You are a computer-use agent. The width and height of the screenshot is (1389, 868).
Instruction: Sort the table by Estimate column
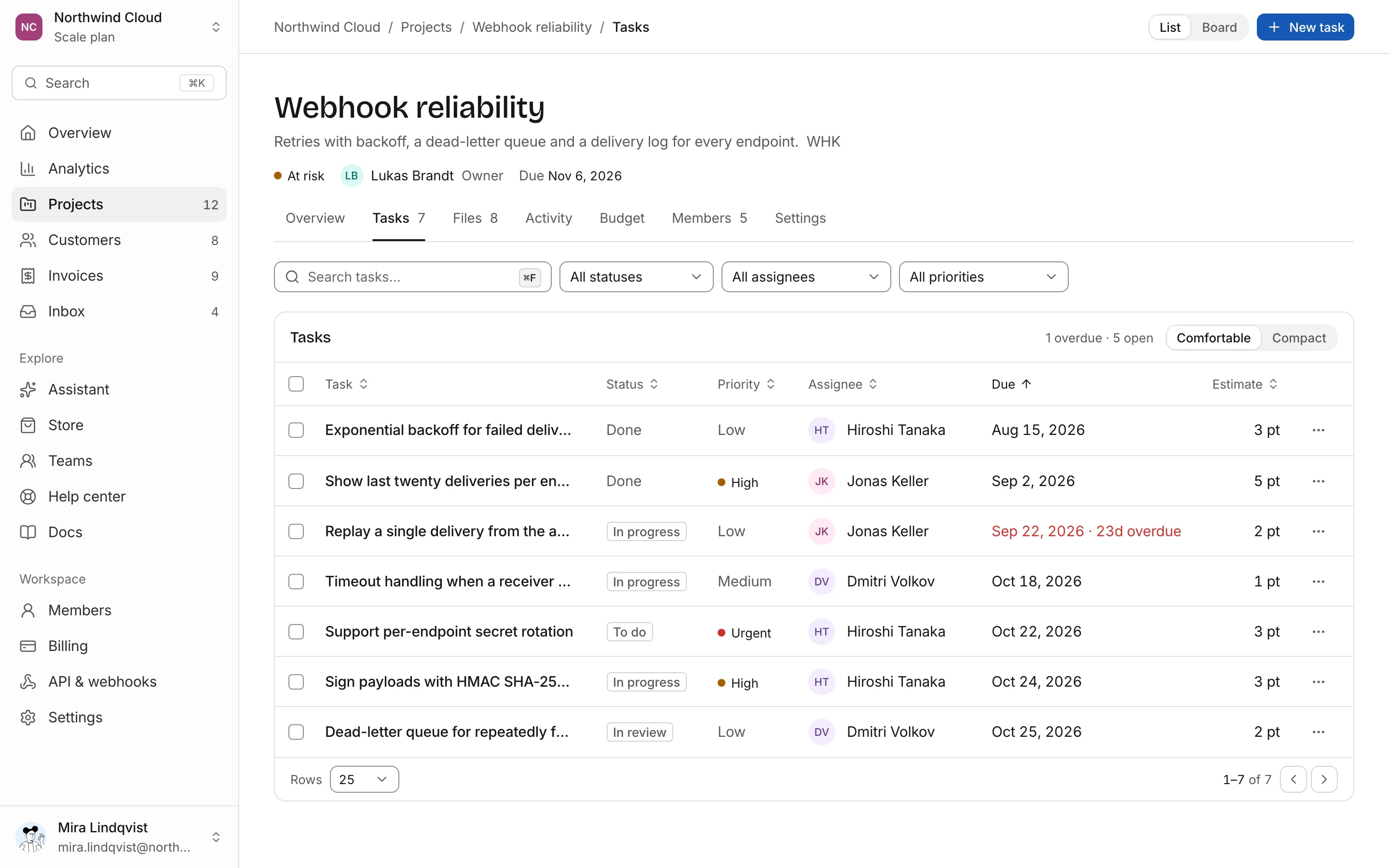point(1244,384)
